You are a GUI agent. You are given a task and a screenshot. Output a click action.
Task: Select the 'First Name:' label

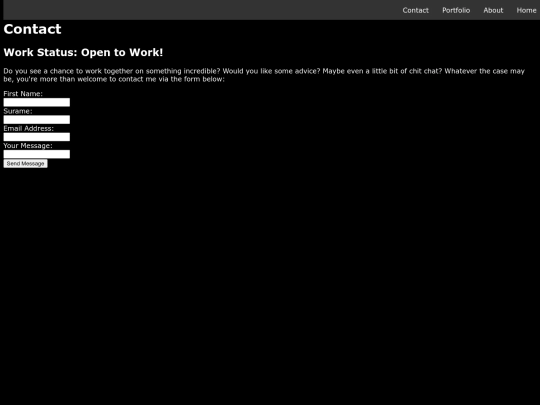pos(23,94)
